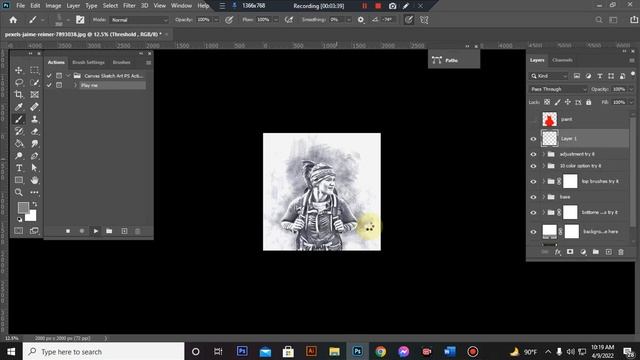
Task: Select the Pen tool
Action: [x=34, y=156]
